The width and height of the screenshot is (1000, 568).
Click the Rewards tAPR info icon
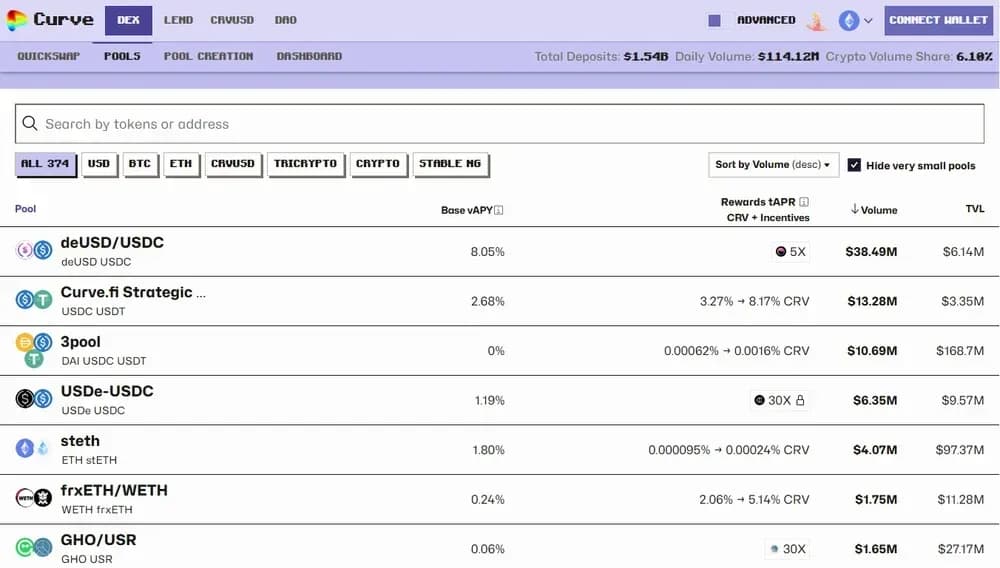click(x=804, y=202)
